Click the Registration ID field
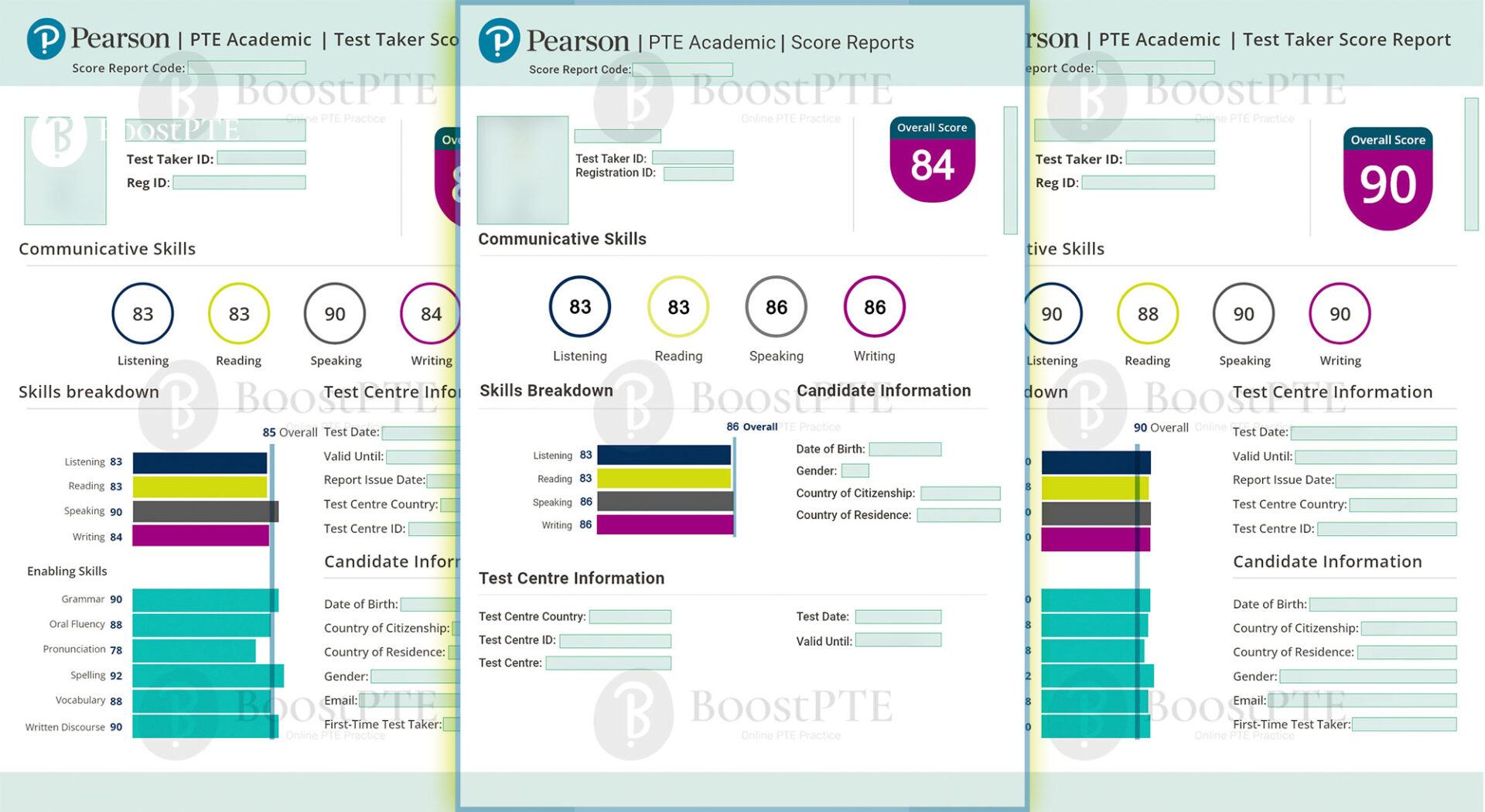The height and width of the screenshot is (812, 1485). tap(698, 173)
